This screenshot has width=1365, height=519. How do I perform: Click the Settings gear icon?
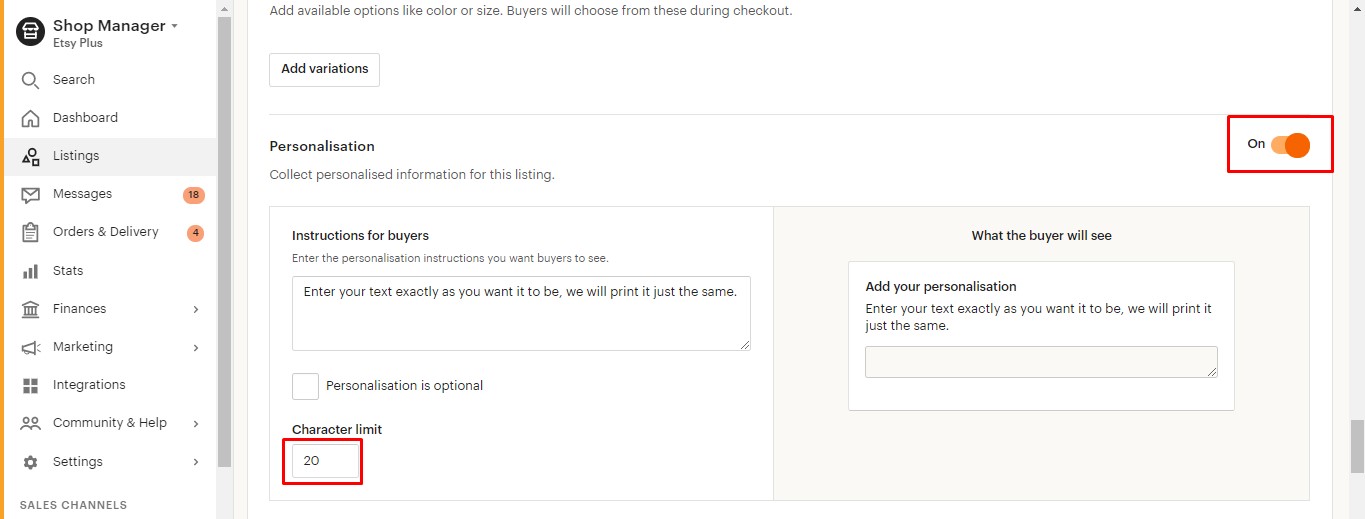click(x=31, y=462)
